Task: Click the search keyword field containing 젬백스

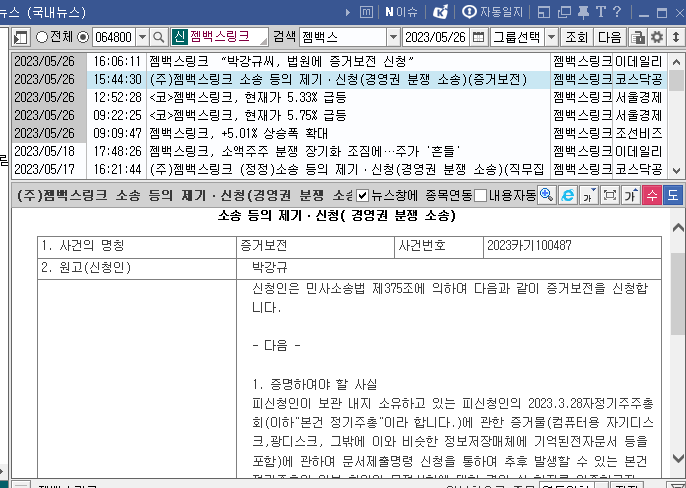Action: [343, 37]
